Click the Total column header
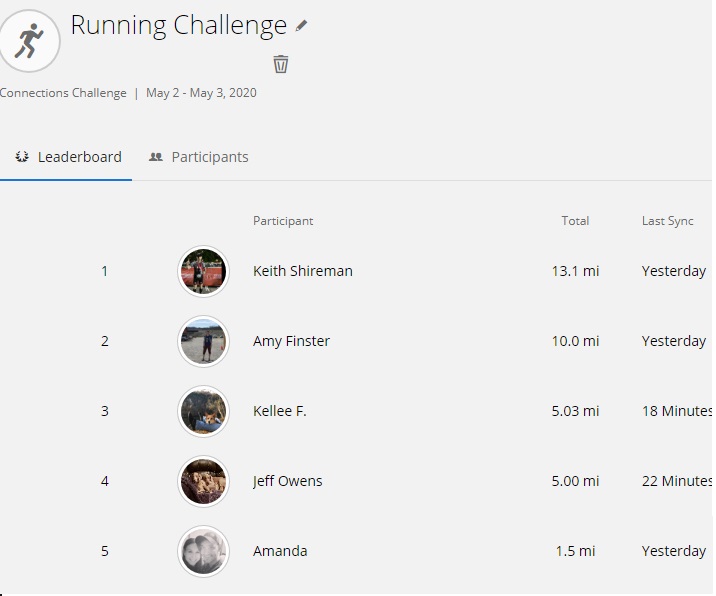The width and height of the screenshot is (716, 596). 575,221
